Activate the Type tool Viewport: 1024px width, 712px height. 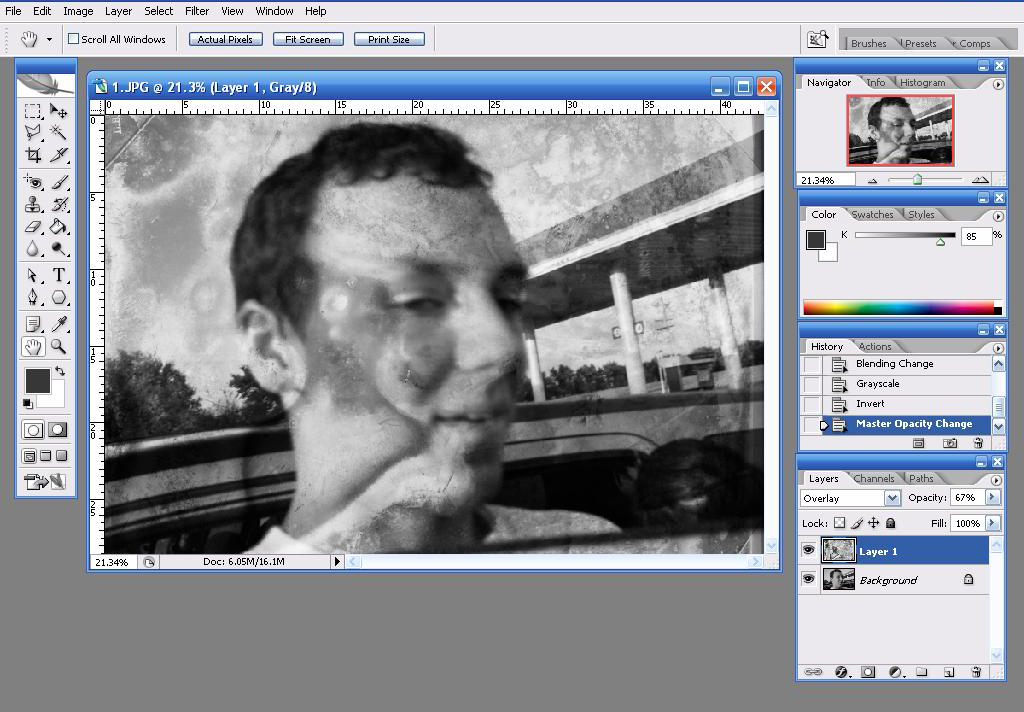[58, 275]
